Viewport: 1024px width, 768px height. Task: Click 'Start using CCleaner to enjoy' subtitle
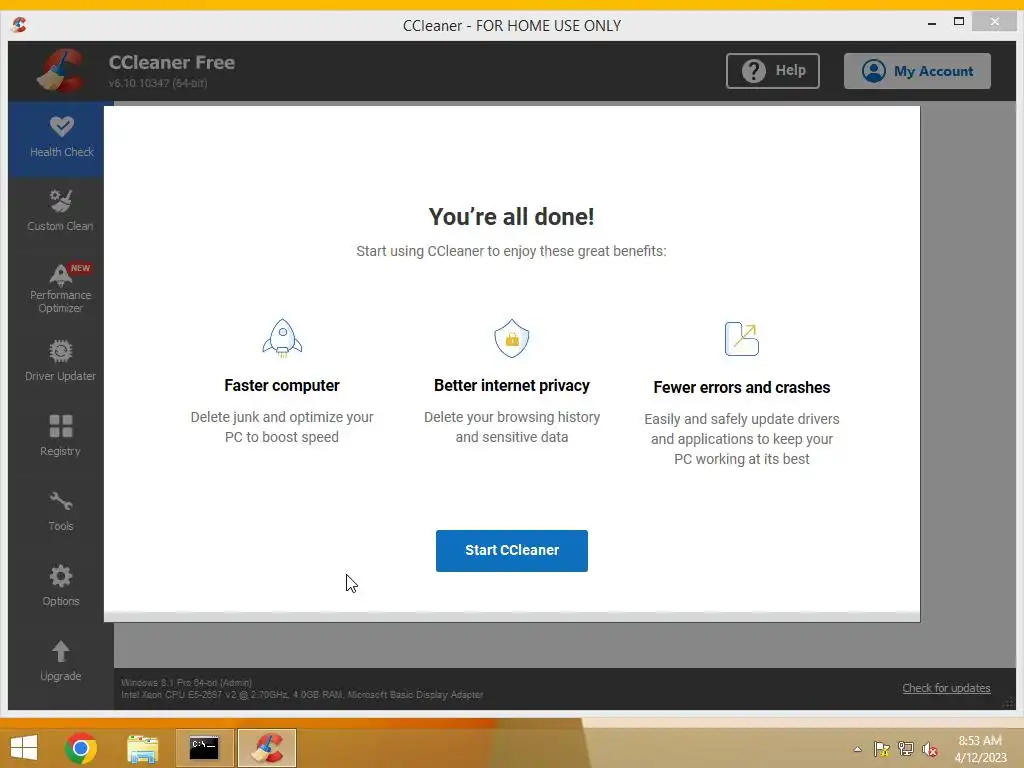tap(511, 251)
